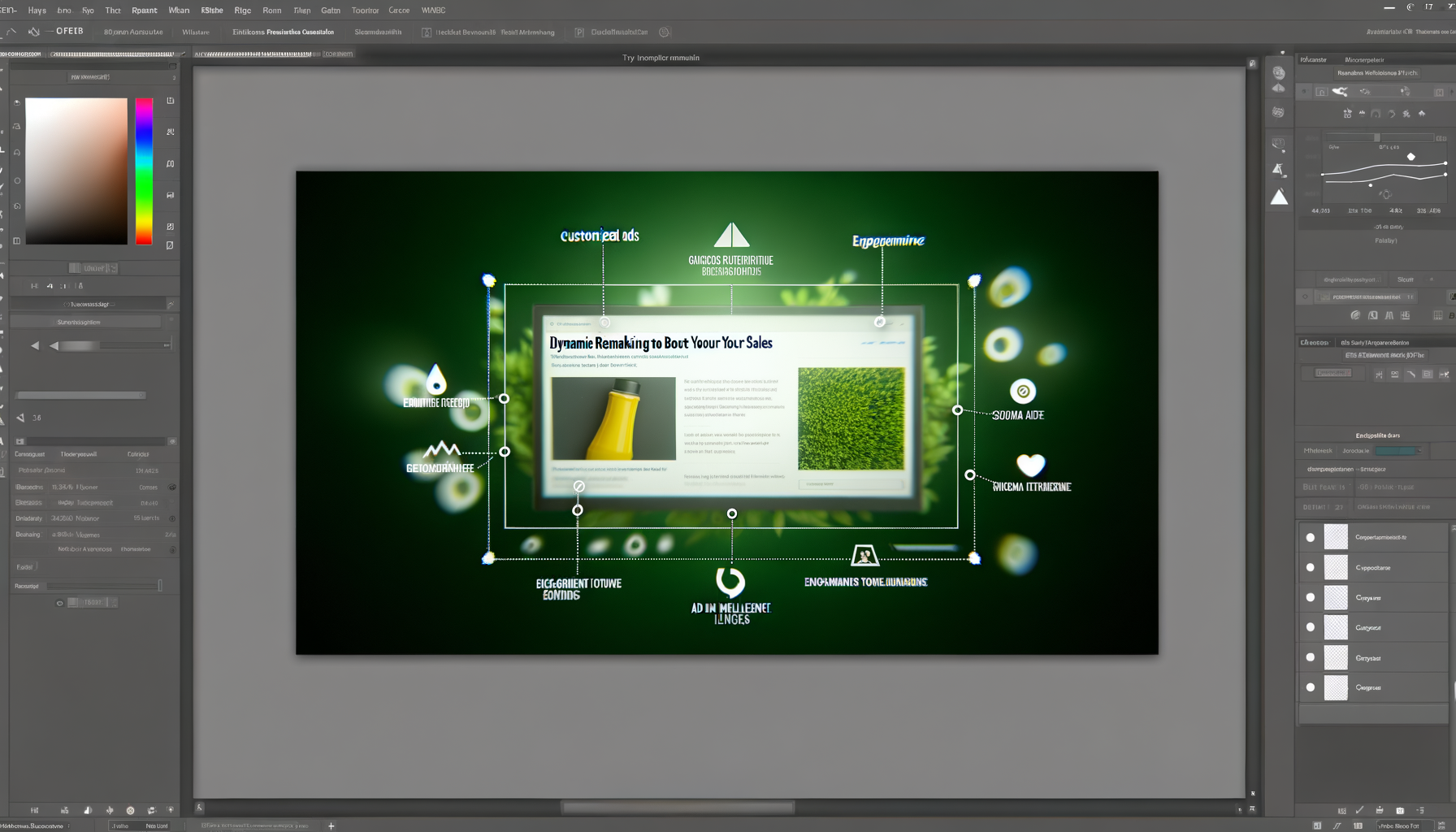Viewport: 1456px width, 832px height.
Task: Click the Slout button in the right panel
Action: 1406,279
